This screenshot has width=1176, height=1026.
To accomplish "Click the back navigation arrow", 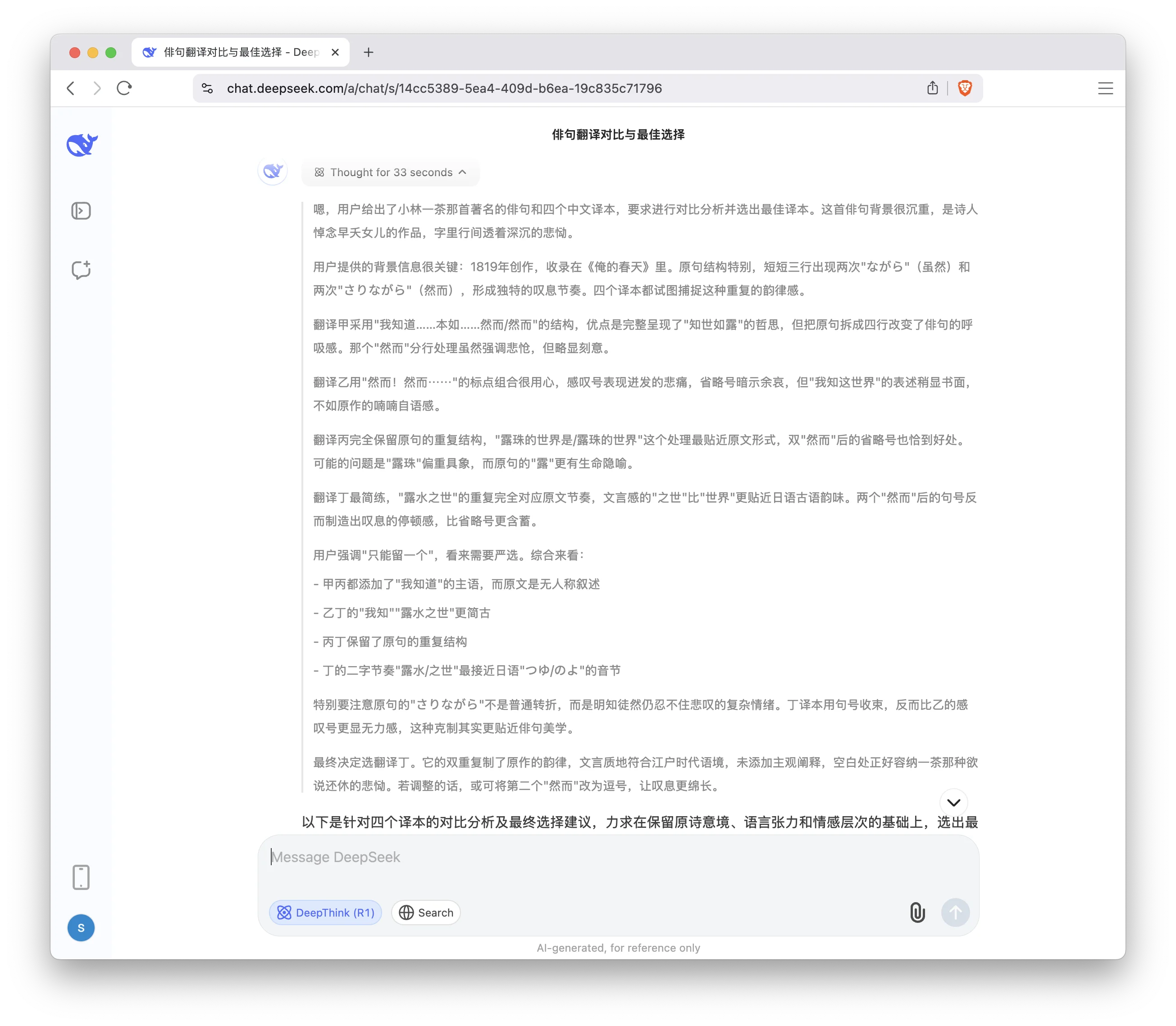I will (70, 88).
